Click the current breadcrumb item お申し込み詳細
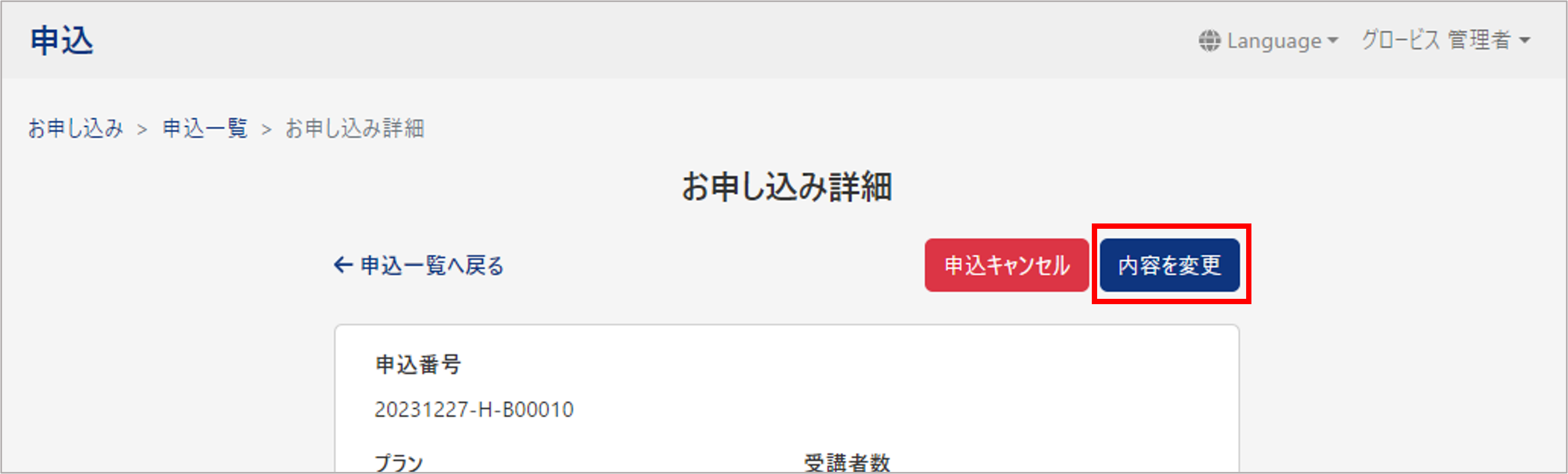 point(355,128)
